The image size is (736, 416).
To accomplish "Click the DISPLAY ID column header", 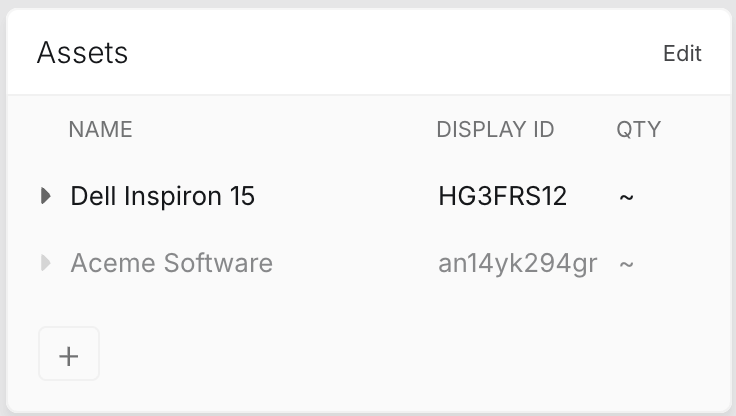I will click(x=495, y=130).
